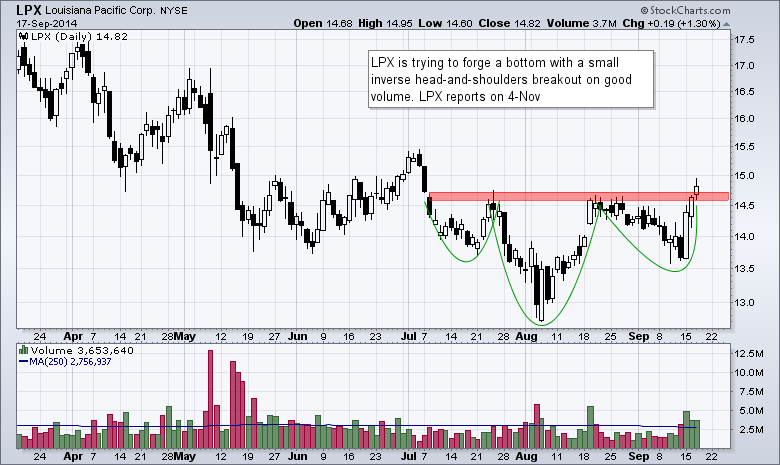Click the inverse head-and-shoulders annotation text box
This screenshot has width=780, height=465.
tap(511, 79)
